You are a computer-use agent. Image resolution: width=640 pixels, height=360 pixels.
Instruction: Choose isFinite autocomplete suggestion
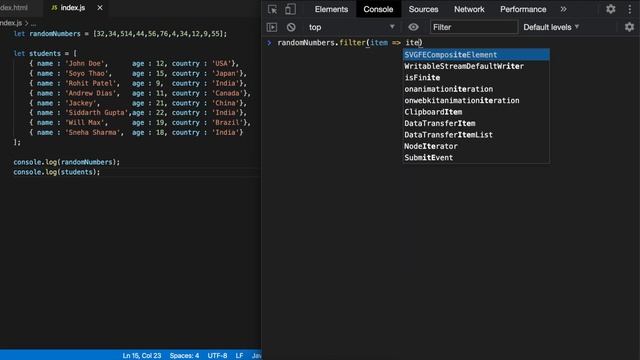tap(476, 78)
